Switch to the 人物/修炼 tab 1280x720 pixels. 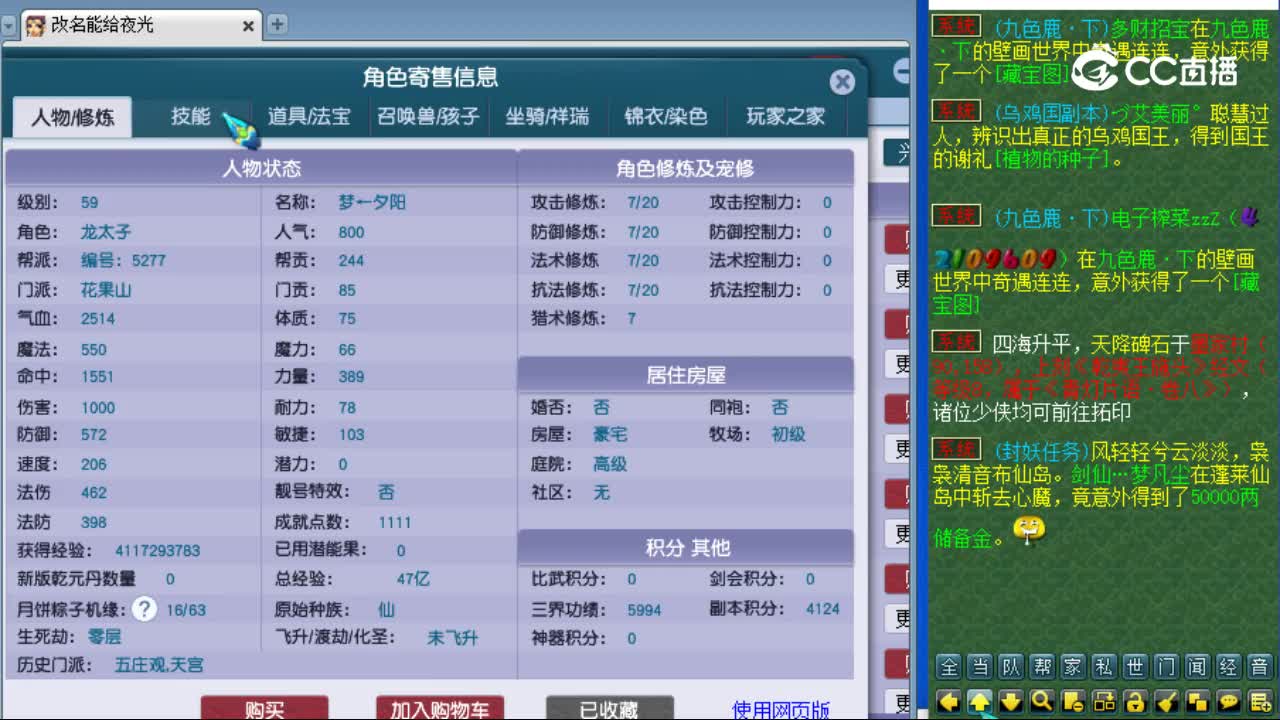pos(73,117)
